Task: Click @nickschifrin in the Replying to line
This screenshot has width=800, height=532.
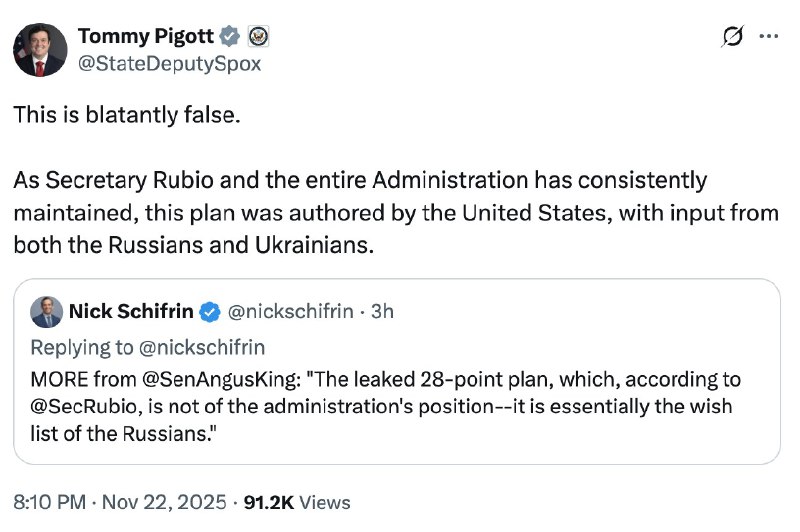Action: pyautogui.click(x=202, y=347)
